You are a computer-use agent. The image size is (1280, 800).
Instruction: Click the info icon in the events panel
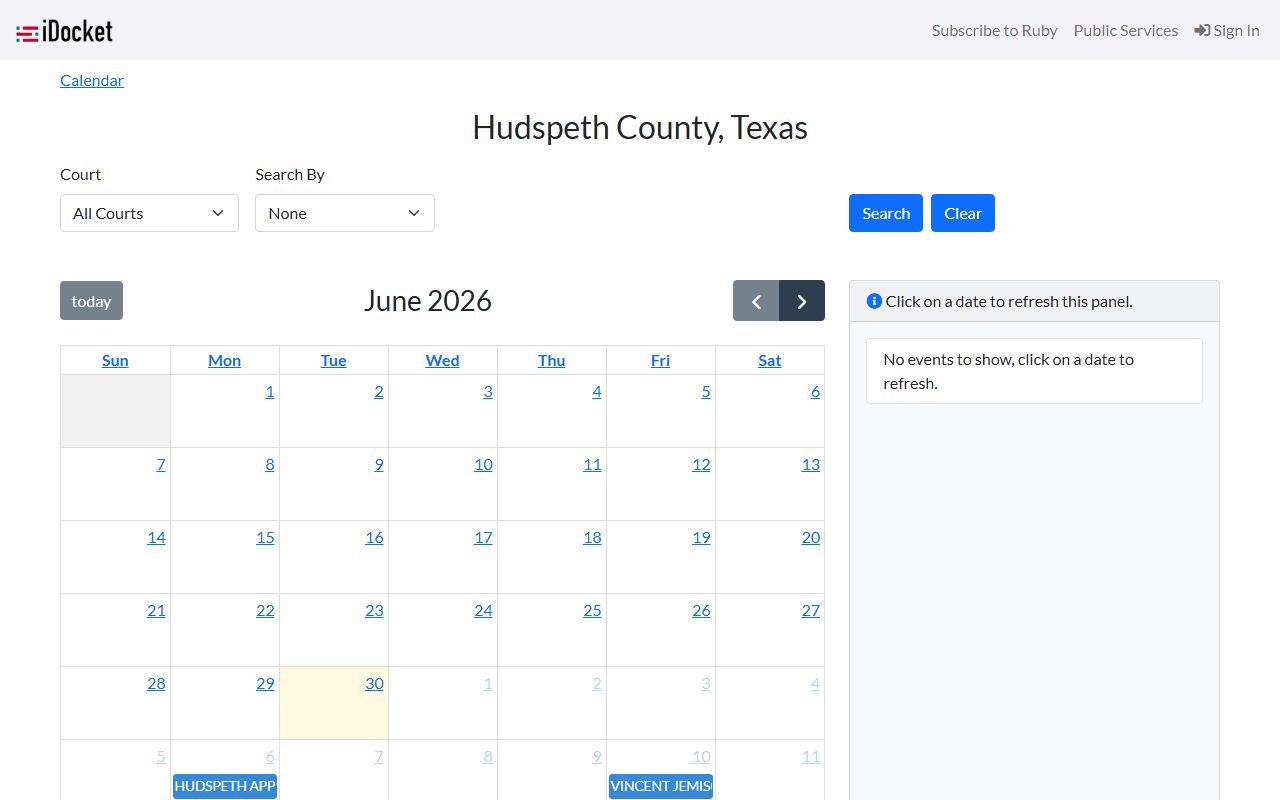[874, 301]
